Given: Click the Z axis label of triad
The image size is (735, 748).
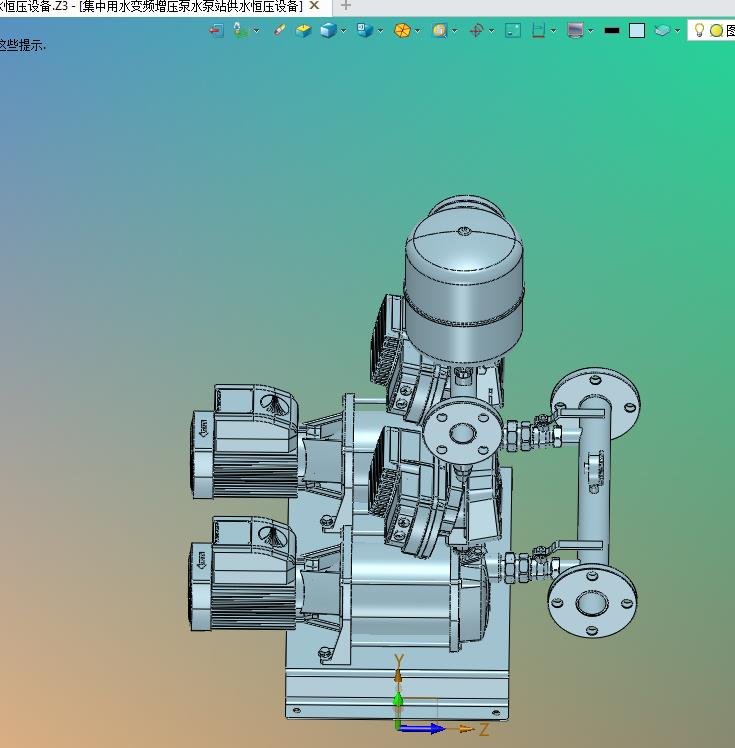Looking at the screenshot, I should tap(484, 729).
